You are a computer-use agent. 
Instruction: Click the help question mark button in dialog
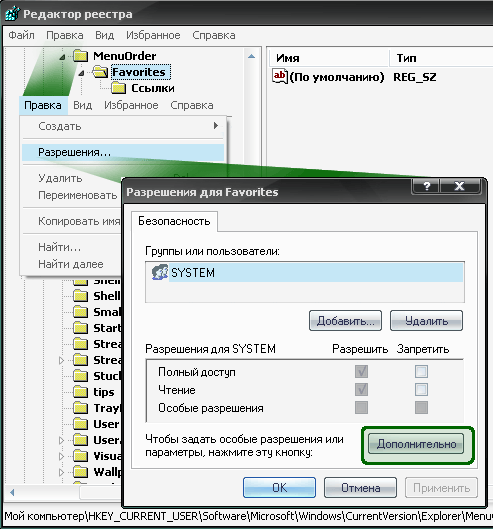coord(426,186)
